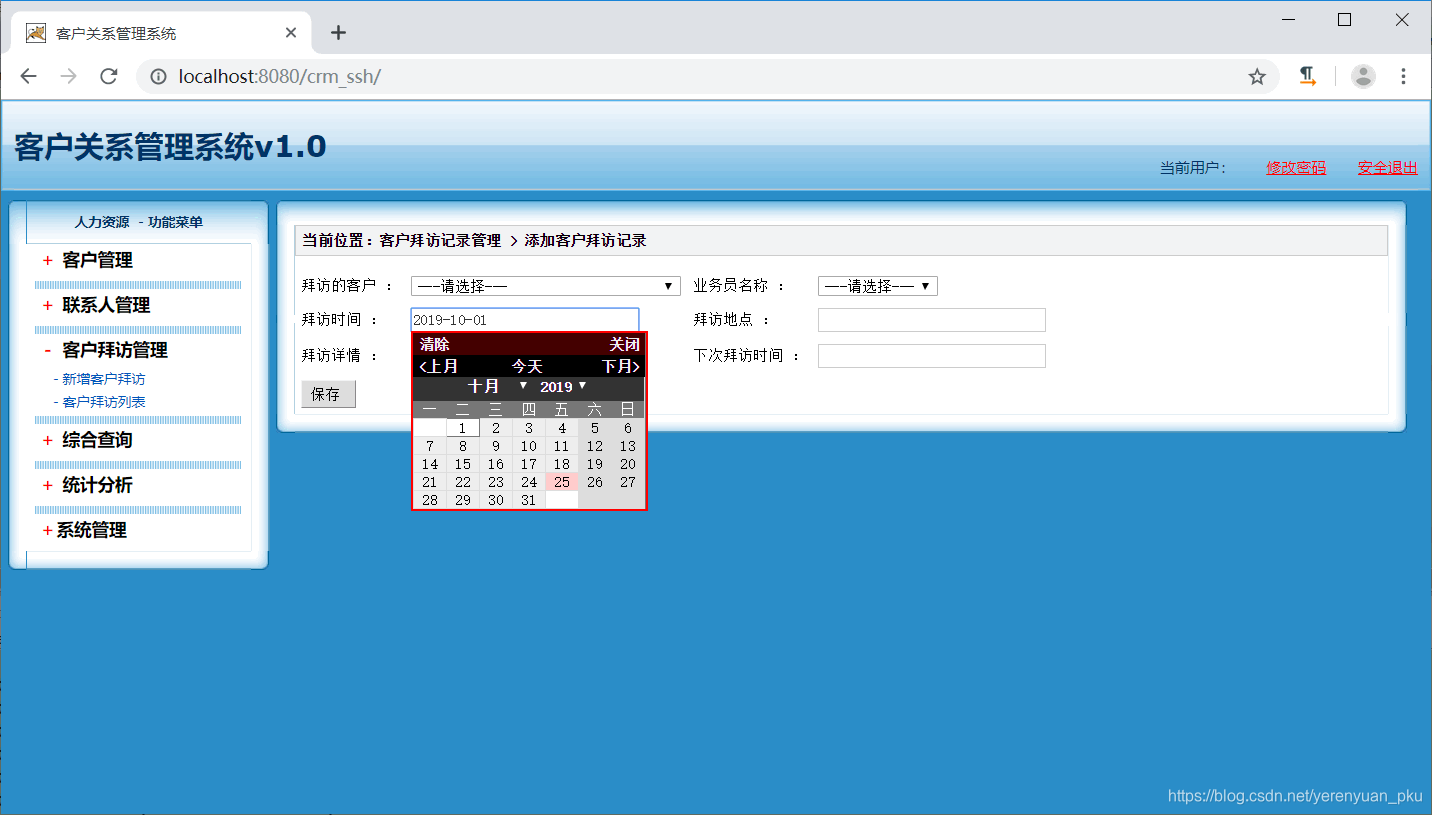
Task: Click the browser forward arrow
Action: pos(68,77)
